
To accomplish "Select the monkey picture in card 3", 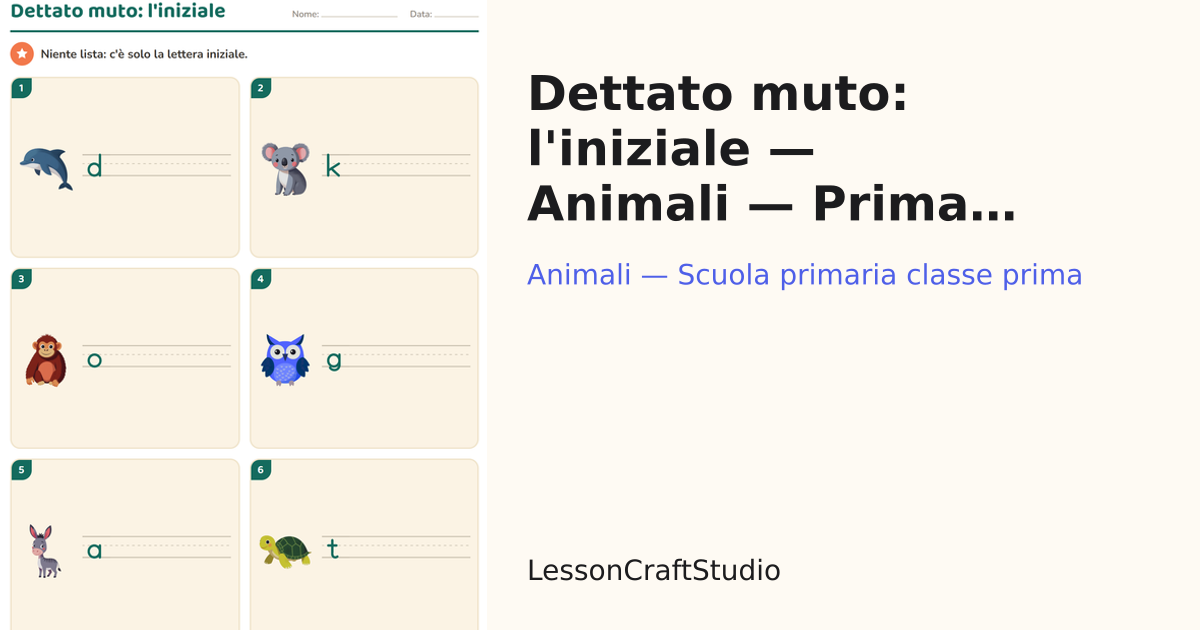I will pyautogui.click(x=45, y=359).
